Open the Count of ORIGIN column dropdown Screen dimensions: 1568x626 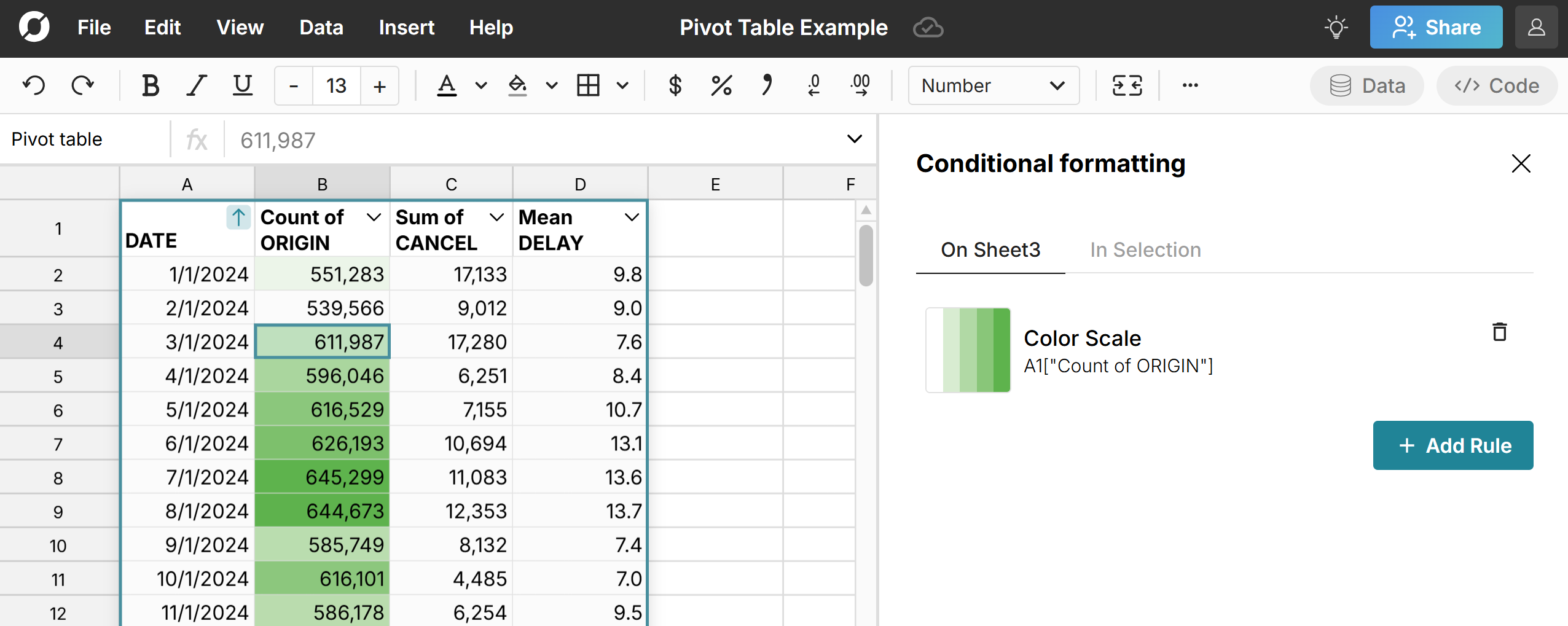pyautogui.click(x=373, y=217)
